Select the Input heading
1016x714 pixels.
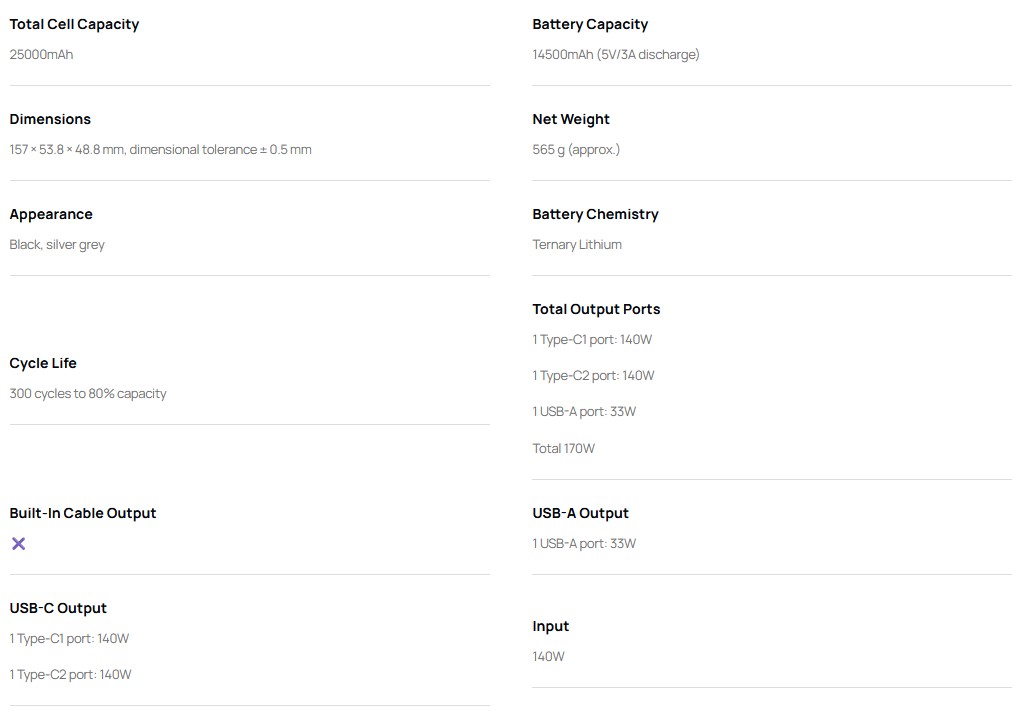tap(551, 627)
